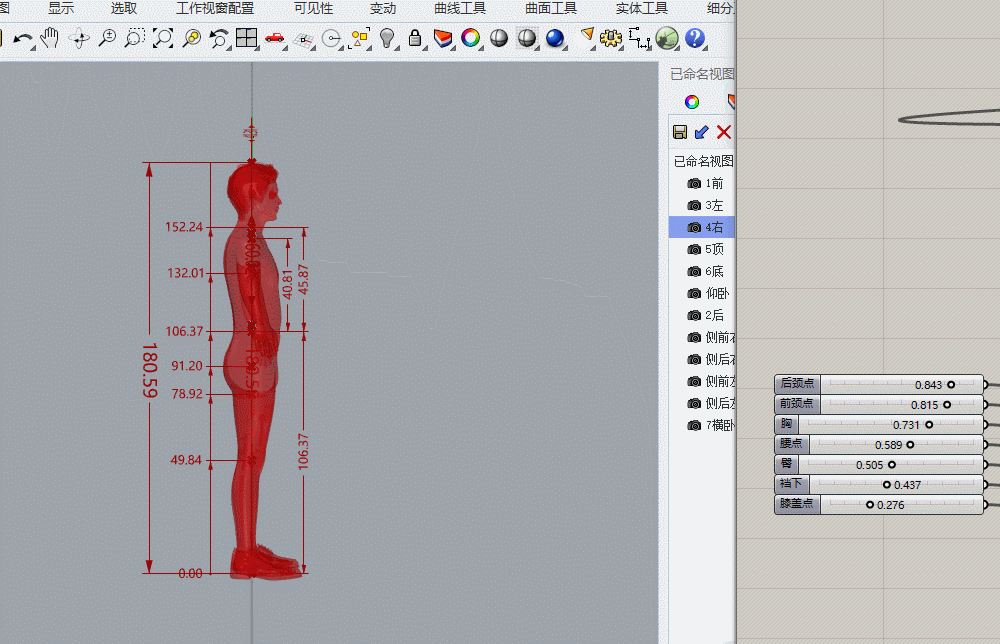Open the Layers icon in toolbar
Image resolution: width=1000 pixels, height=644 pixels.
pyautogui.click(x=443, y=39)
